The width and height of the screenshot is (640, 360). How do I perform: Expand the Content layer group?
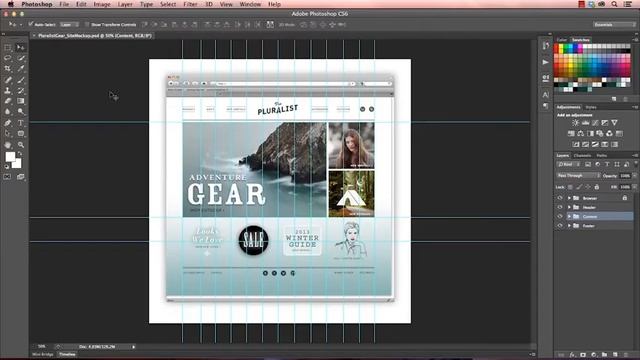[x=569, y=216]
